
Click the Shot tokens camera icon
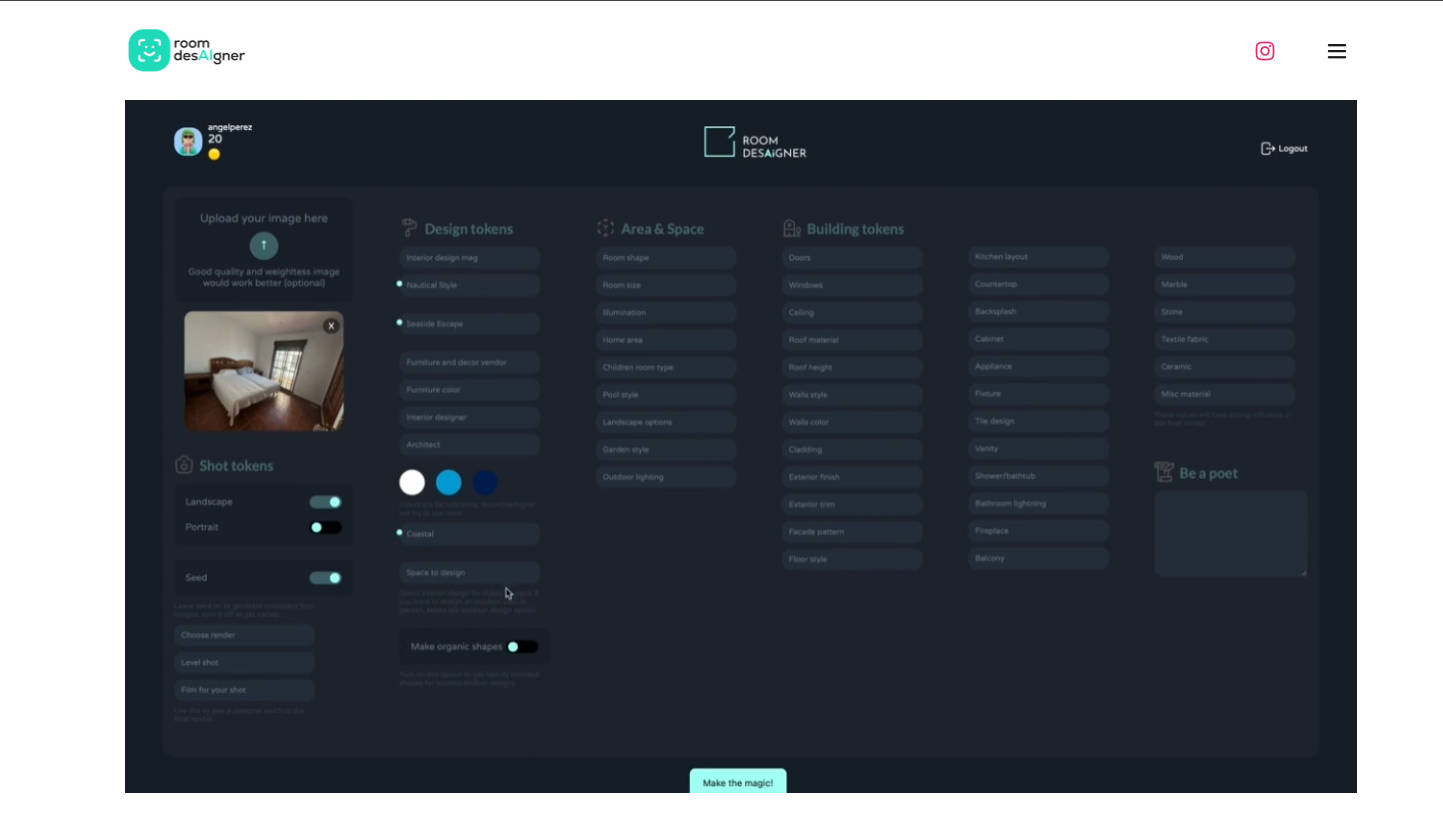pyautogui.click(x=184, y=465)
